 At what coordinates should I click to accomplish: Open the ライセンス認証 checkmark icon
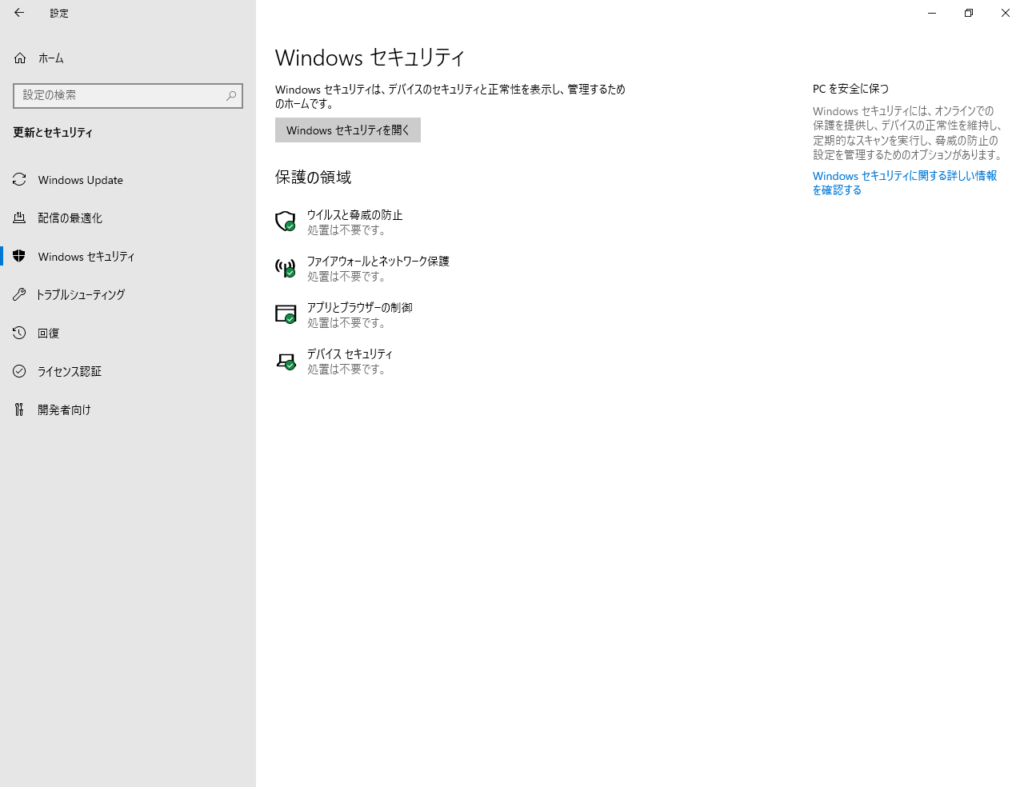(x=20, y=371)
